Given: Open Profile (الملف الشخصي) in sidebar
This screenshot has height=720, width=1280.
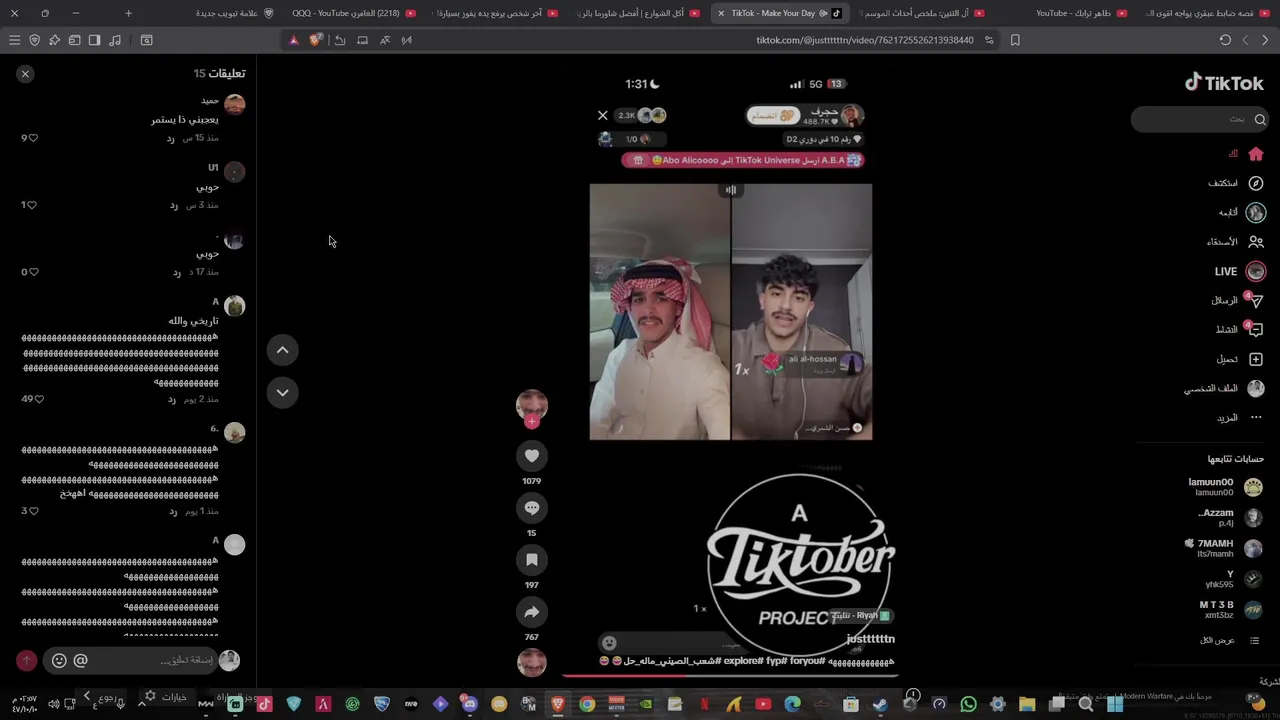Looking at the screenshot, I should click(1224, 388).
